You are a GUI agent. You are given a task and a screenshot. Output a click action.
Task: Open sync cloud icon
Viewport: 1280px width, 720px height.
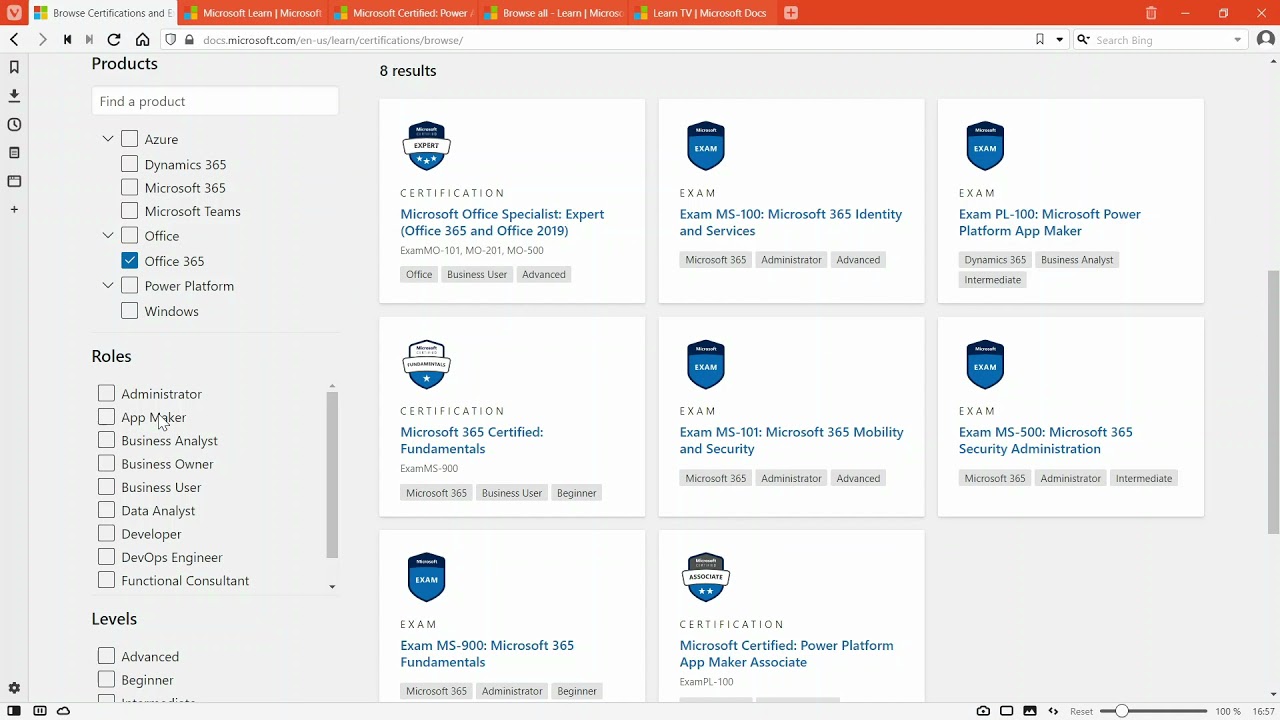pos(63,711)
